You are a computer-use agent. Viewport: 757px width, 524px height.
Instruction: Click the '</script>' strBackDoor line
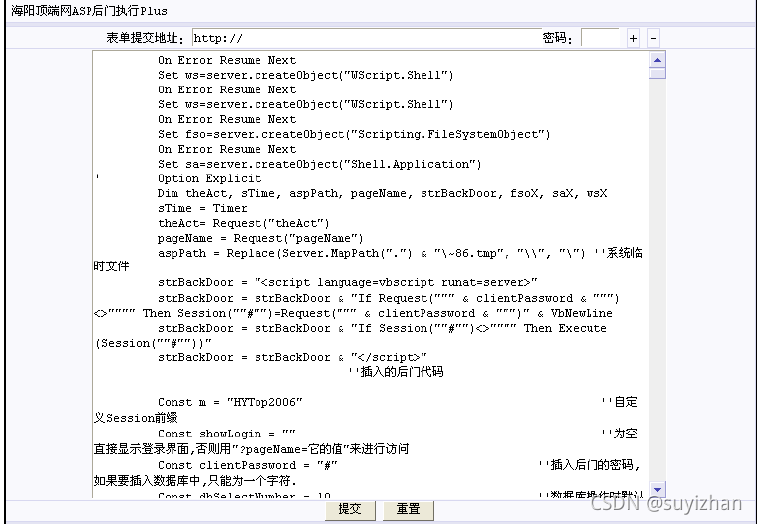click(x=293, y=357)
